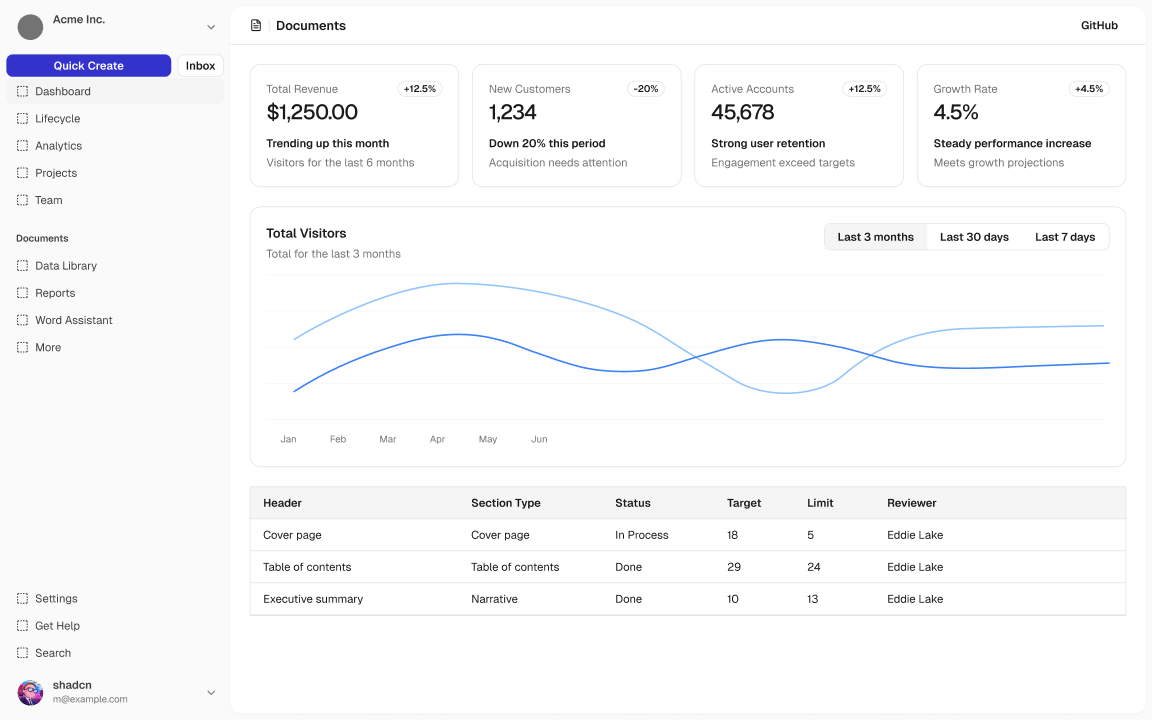Click the m@example.com email text
The height and width of the screenshot is (720, 1152).
pos(90,699)
